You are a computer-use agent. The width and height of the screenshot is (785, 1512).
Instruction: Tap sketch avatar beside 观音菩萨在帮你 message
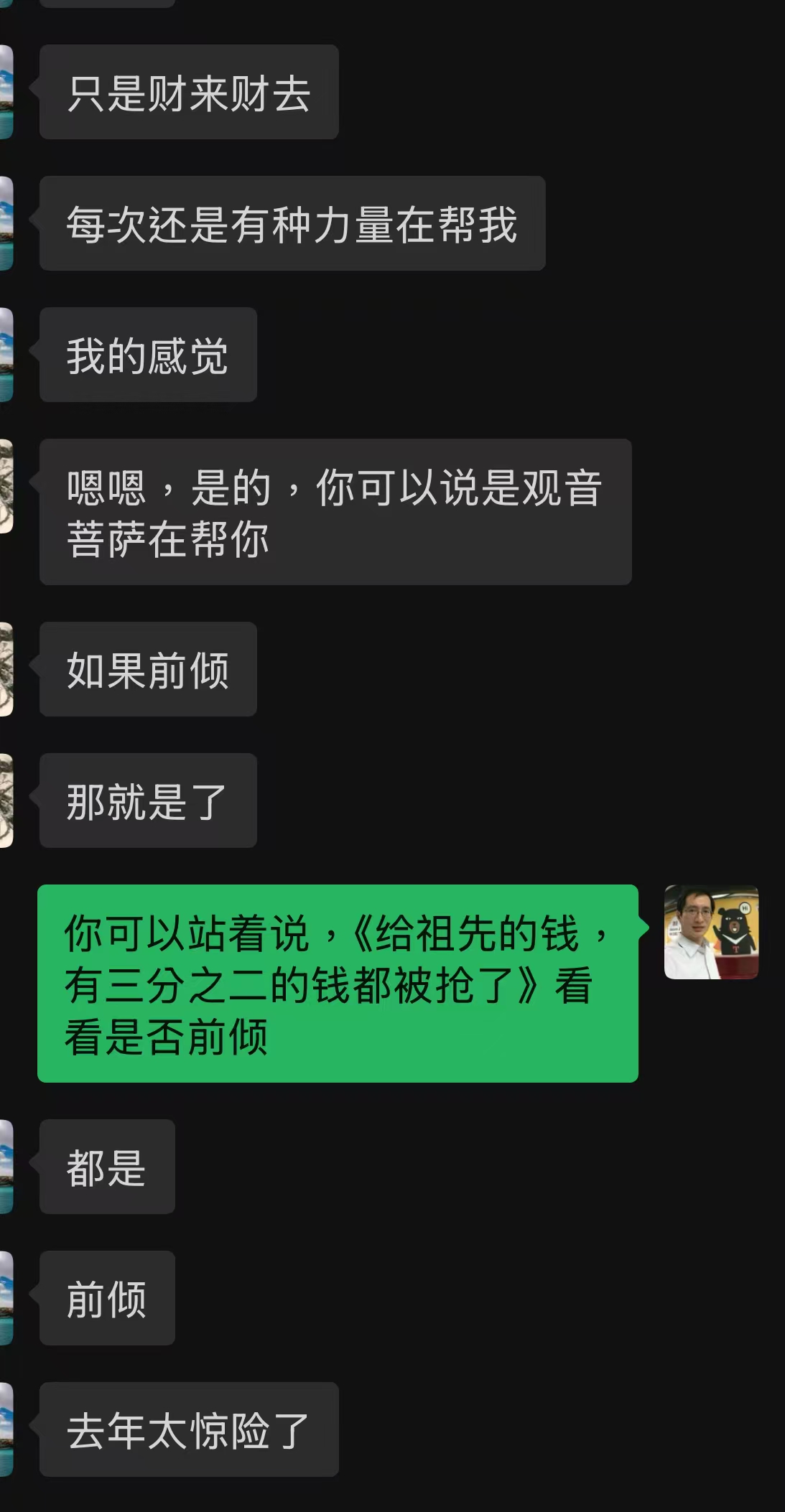(x=6, y=486)
